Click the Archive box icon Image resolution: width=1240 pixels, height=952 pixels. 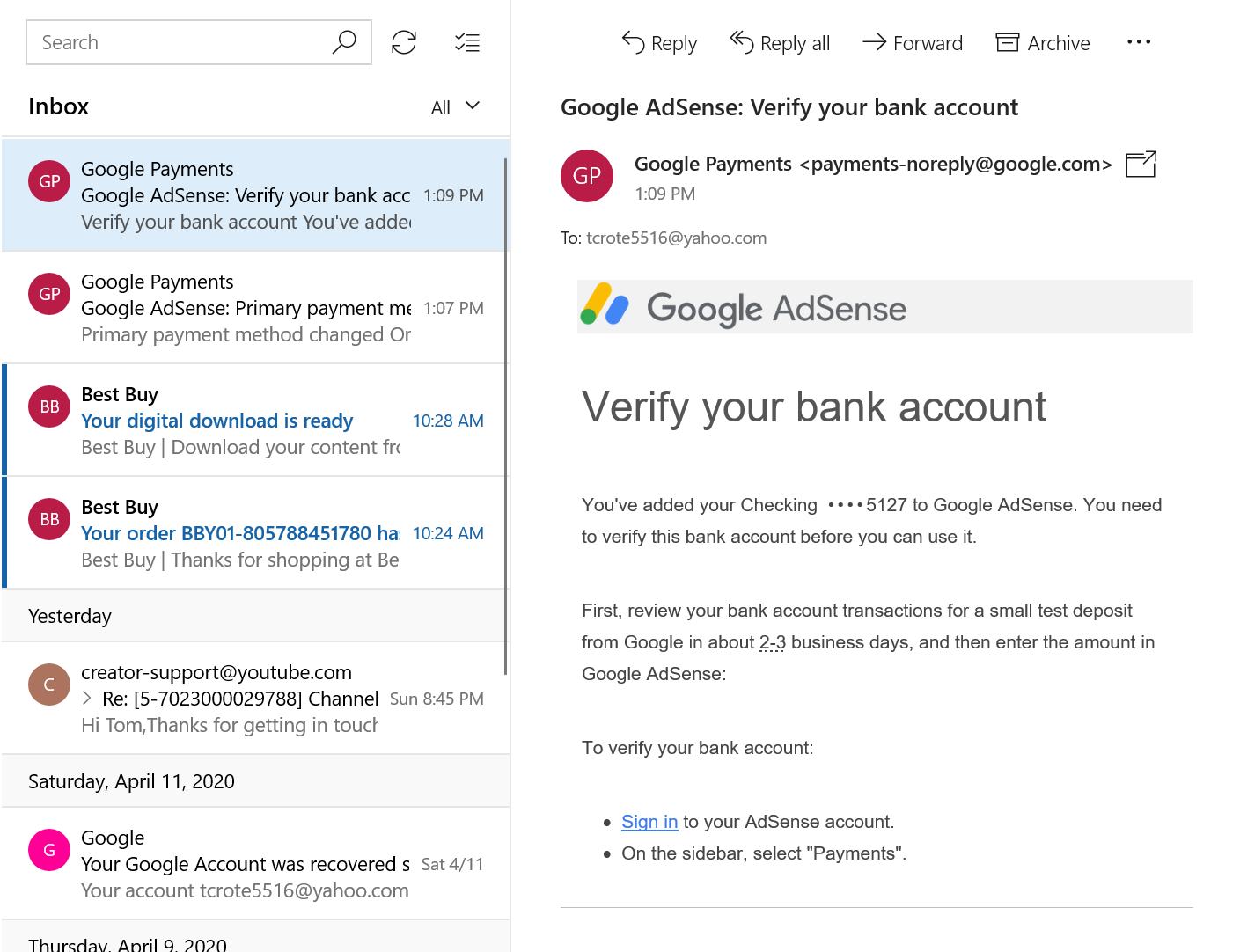pos(1008,42)
